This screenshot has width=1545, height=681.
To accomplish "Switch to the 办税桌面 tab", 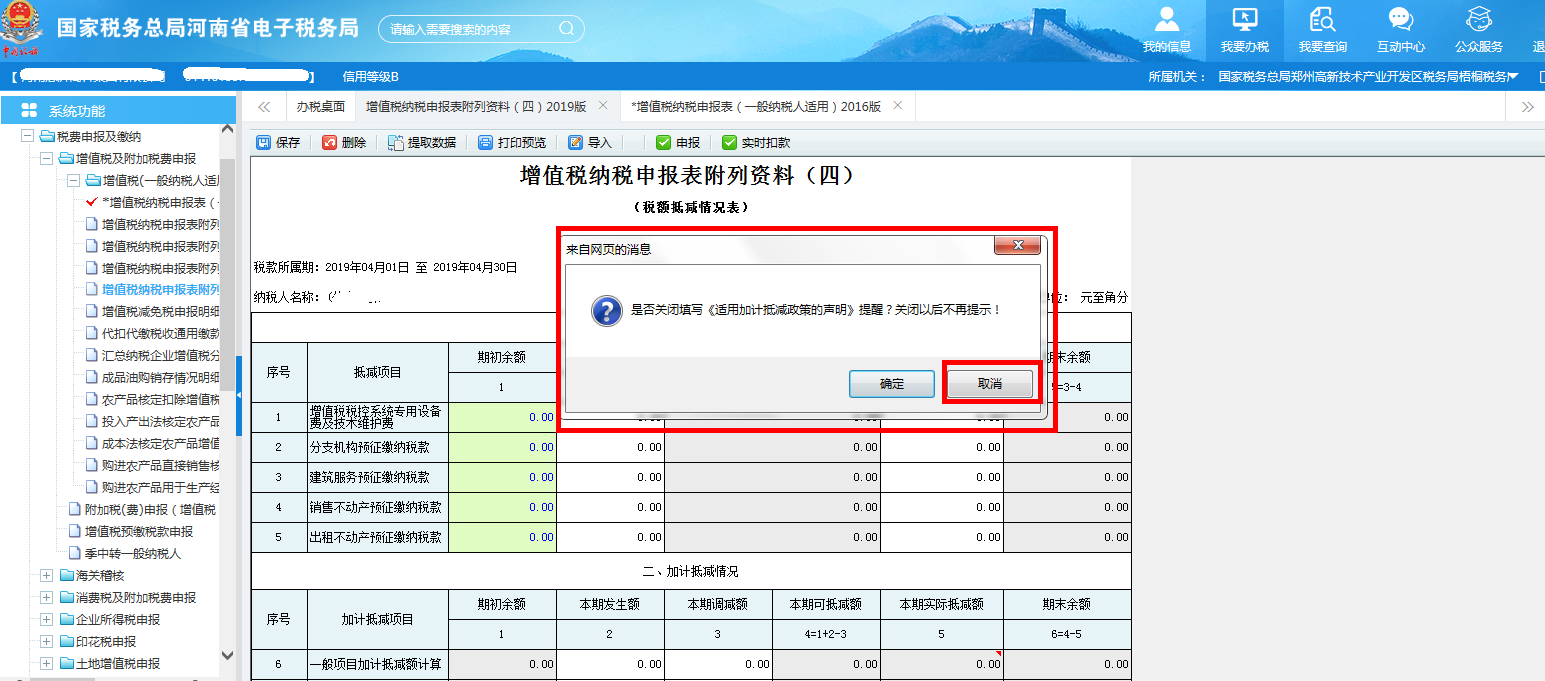I will [321, 106].
